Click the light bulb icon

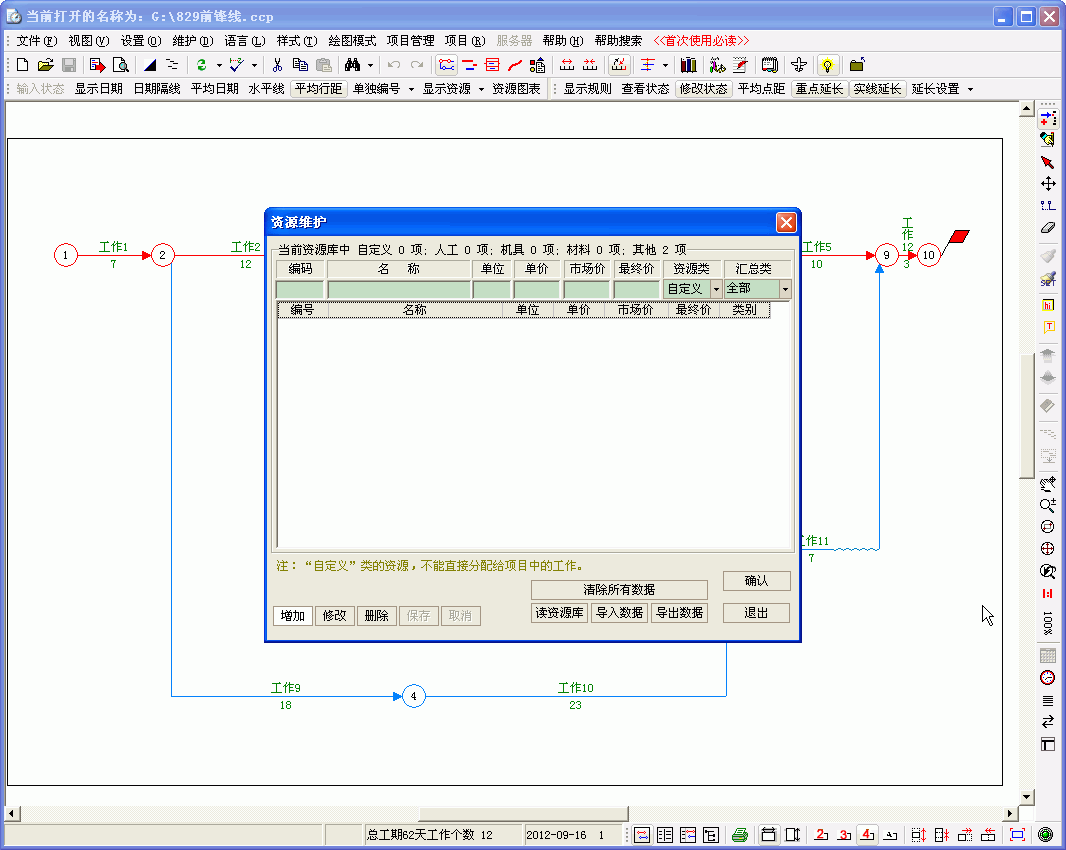pos(827,65)
